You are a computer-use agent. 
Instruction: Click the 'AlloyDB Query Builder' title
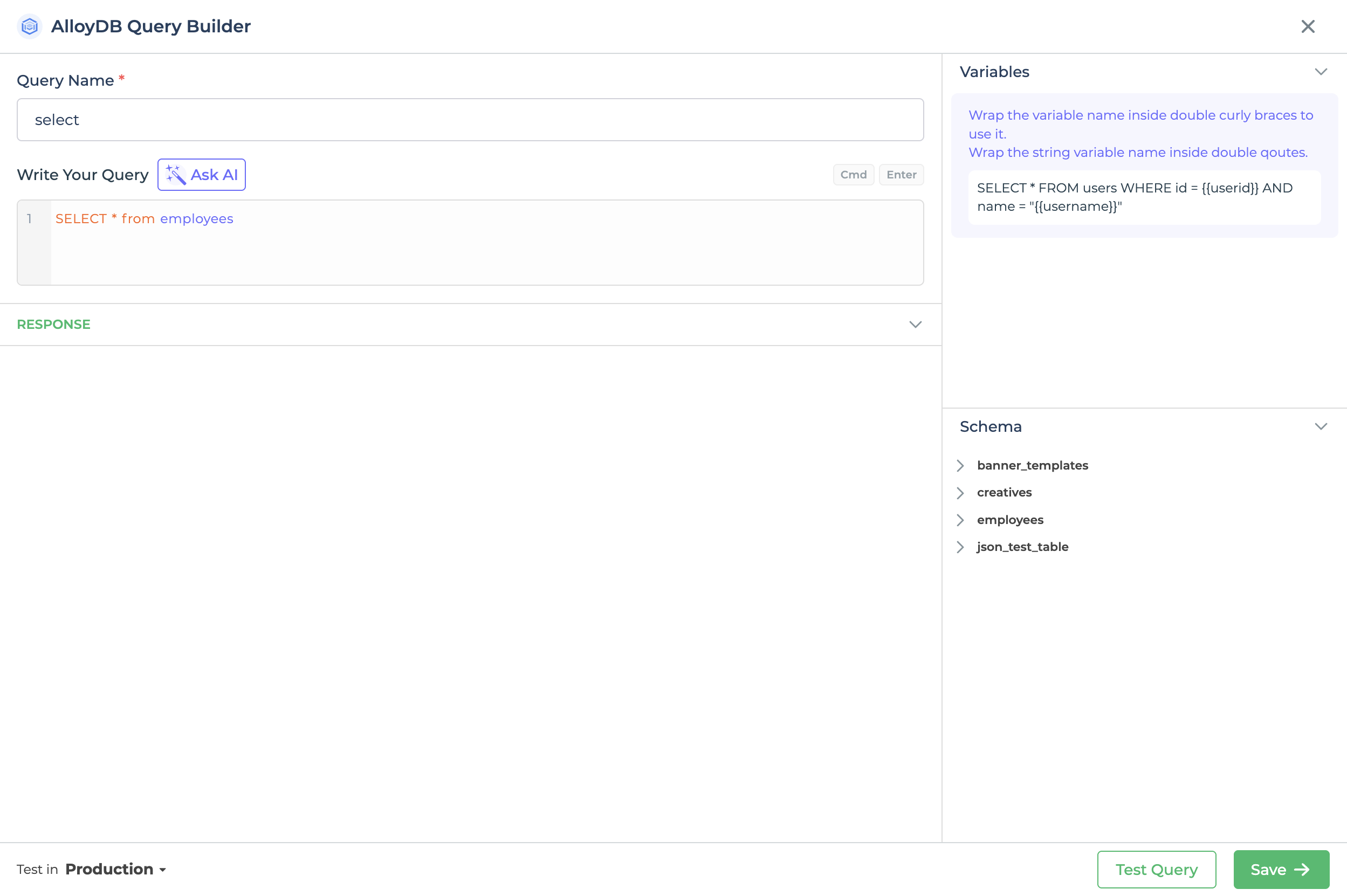151,26
